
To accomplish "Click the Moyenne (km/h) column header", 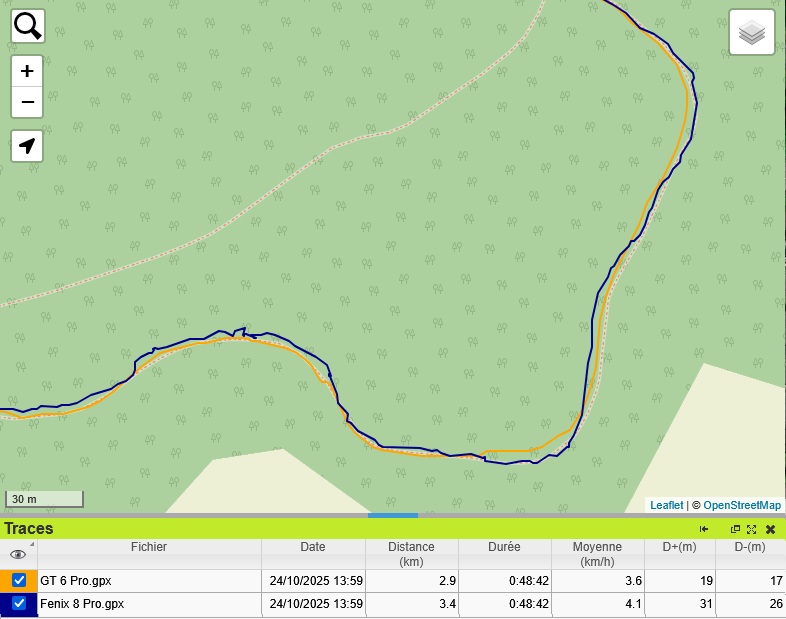I will coord(597,554).
